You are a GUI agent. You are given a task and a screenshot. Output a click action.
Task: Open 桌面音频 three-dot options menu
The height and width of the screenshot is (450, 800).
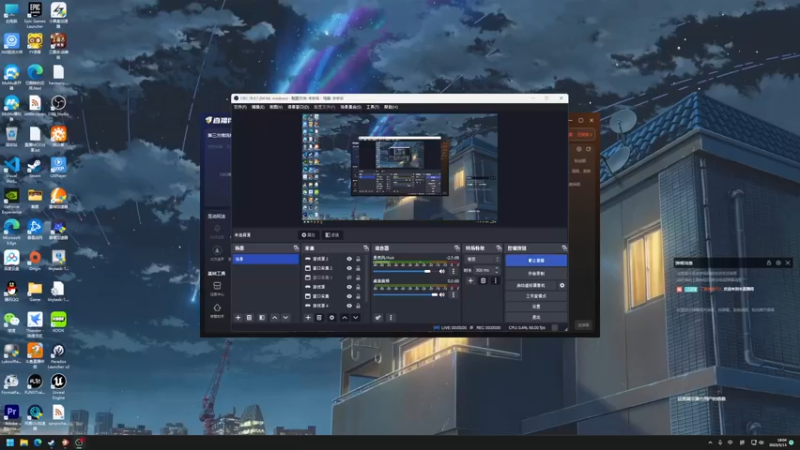pos(453,294)
